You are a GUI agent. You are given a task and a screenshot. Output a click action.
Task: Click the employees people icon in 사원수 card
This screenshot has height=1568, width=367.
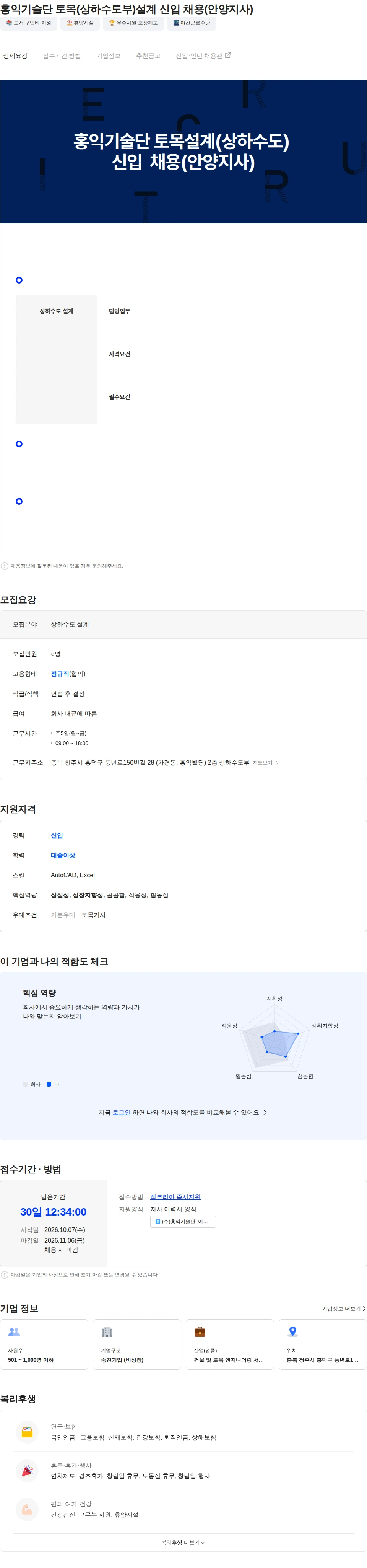click(x=14, y=1332)
